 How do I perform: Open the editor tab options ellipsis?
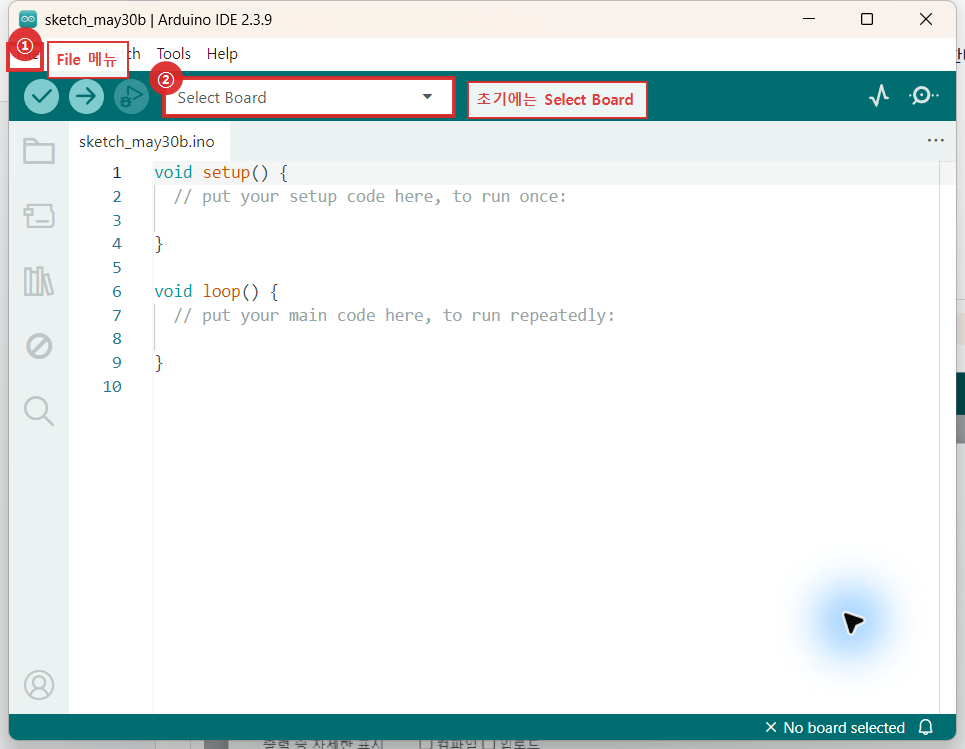point(935,140)
